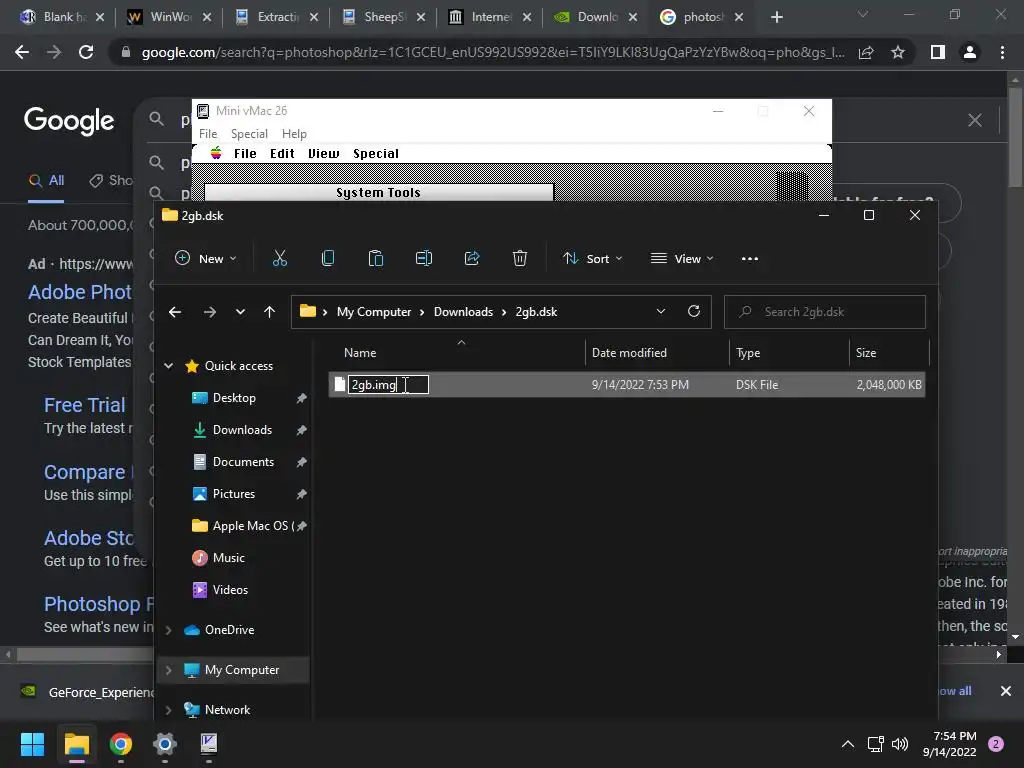
Task: Click the 2gb.img rename text box
Action: click(388, 385)
